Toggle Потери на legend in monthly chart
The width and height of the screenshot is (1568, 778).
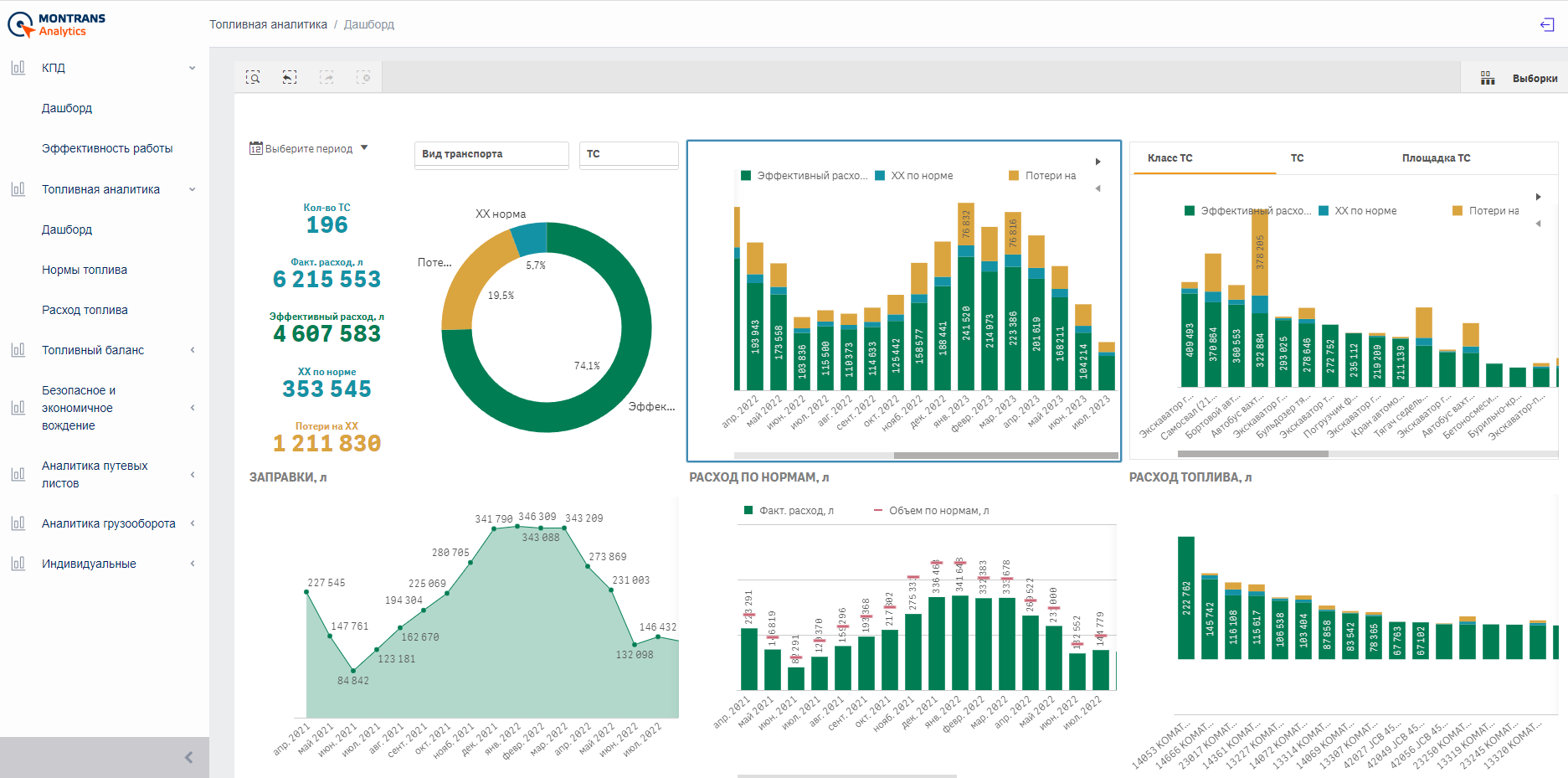coord(1042,176)
